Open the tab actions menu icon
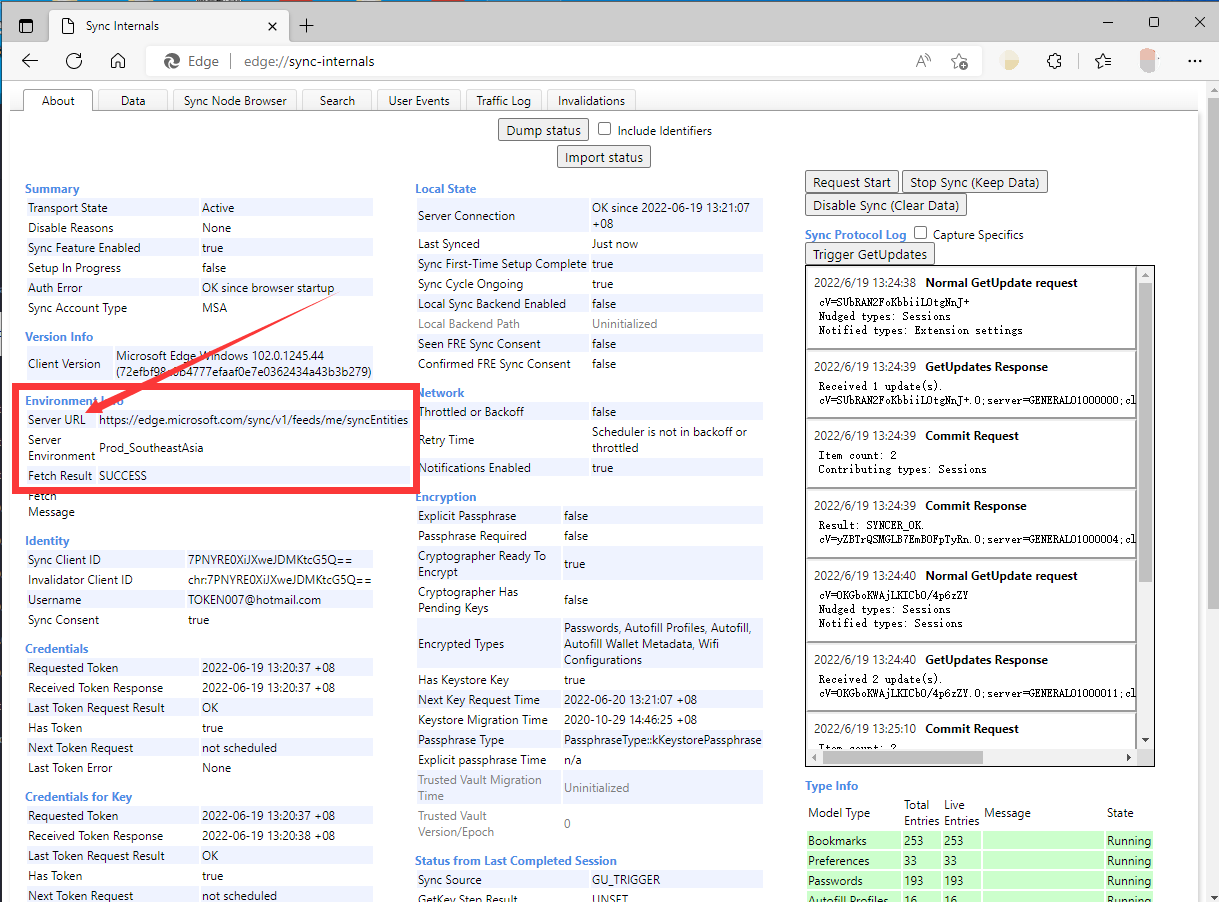The image size is (1219, 902). (26, 26)
